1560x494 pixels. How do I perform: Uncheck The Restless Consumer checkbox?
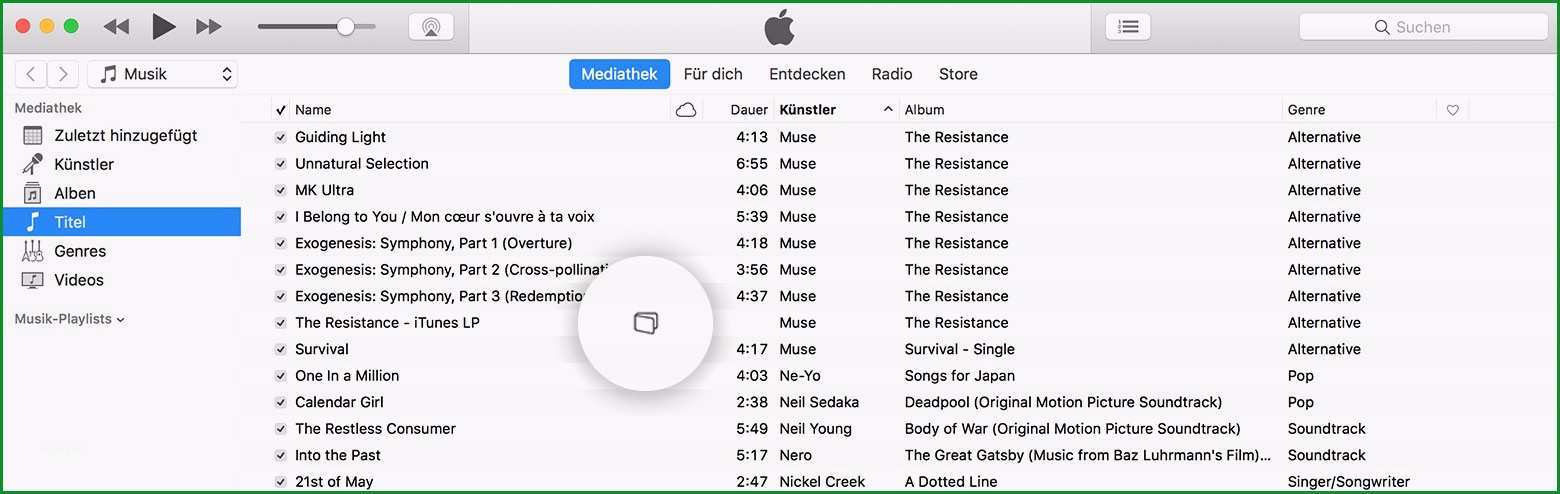tap(281, 429)
